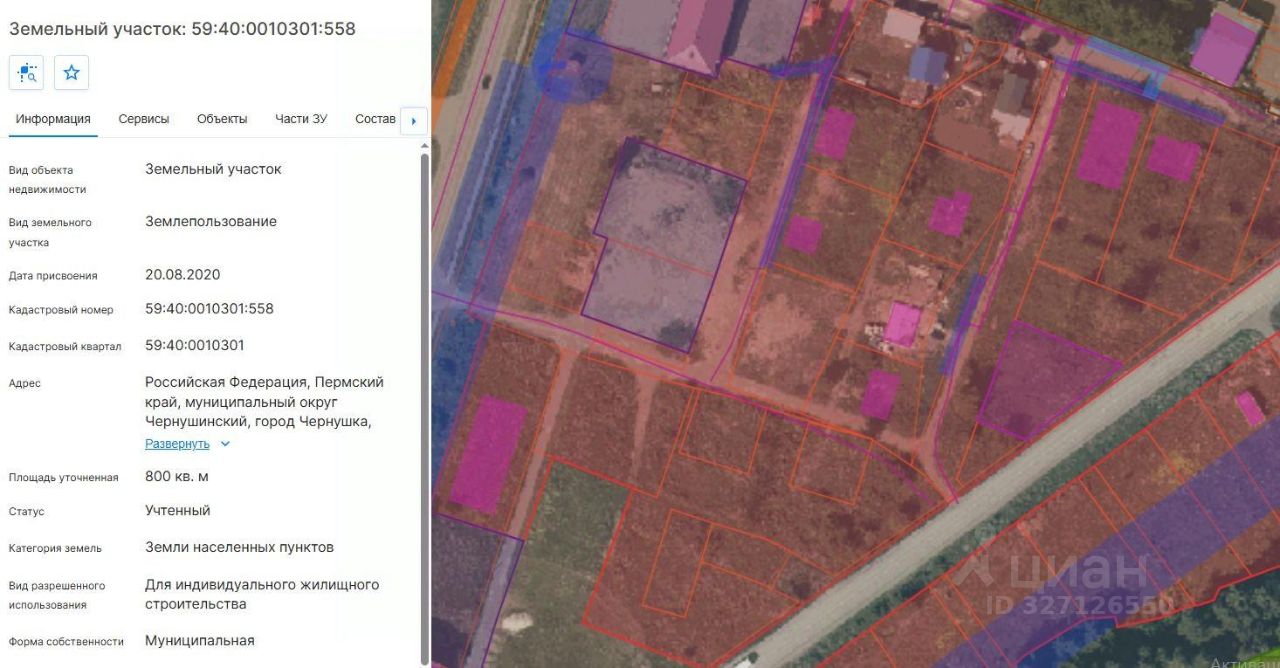Switch to the Сервисы tab
The height and width of the screenshot is (668, 1280).
coord(144,119)
